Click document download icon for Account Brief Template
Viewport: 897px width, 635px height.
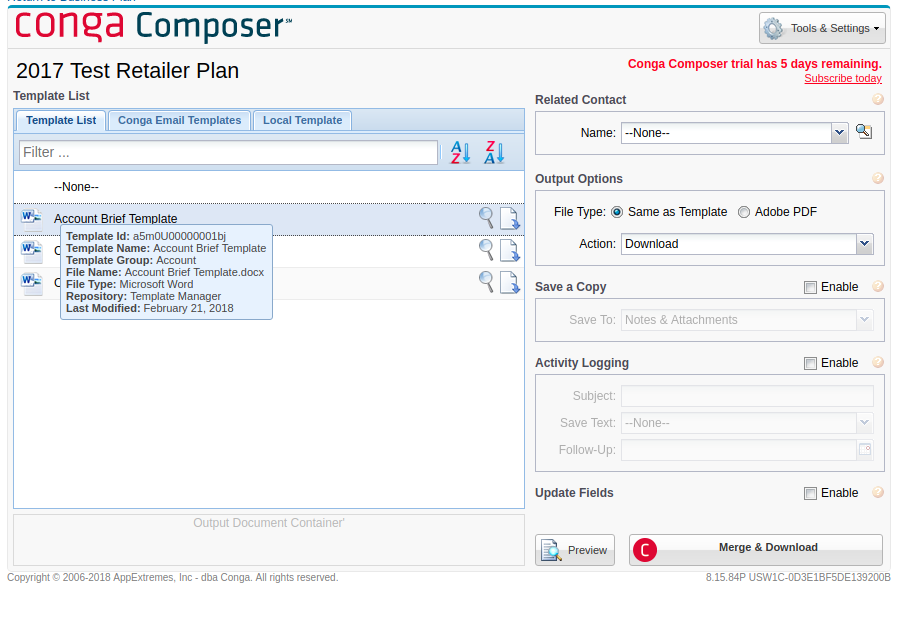[x=510, y=219]
